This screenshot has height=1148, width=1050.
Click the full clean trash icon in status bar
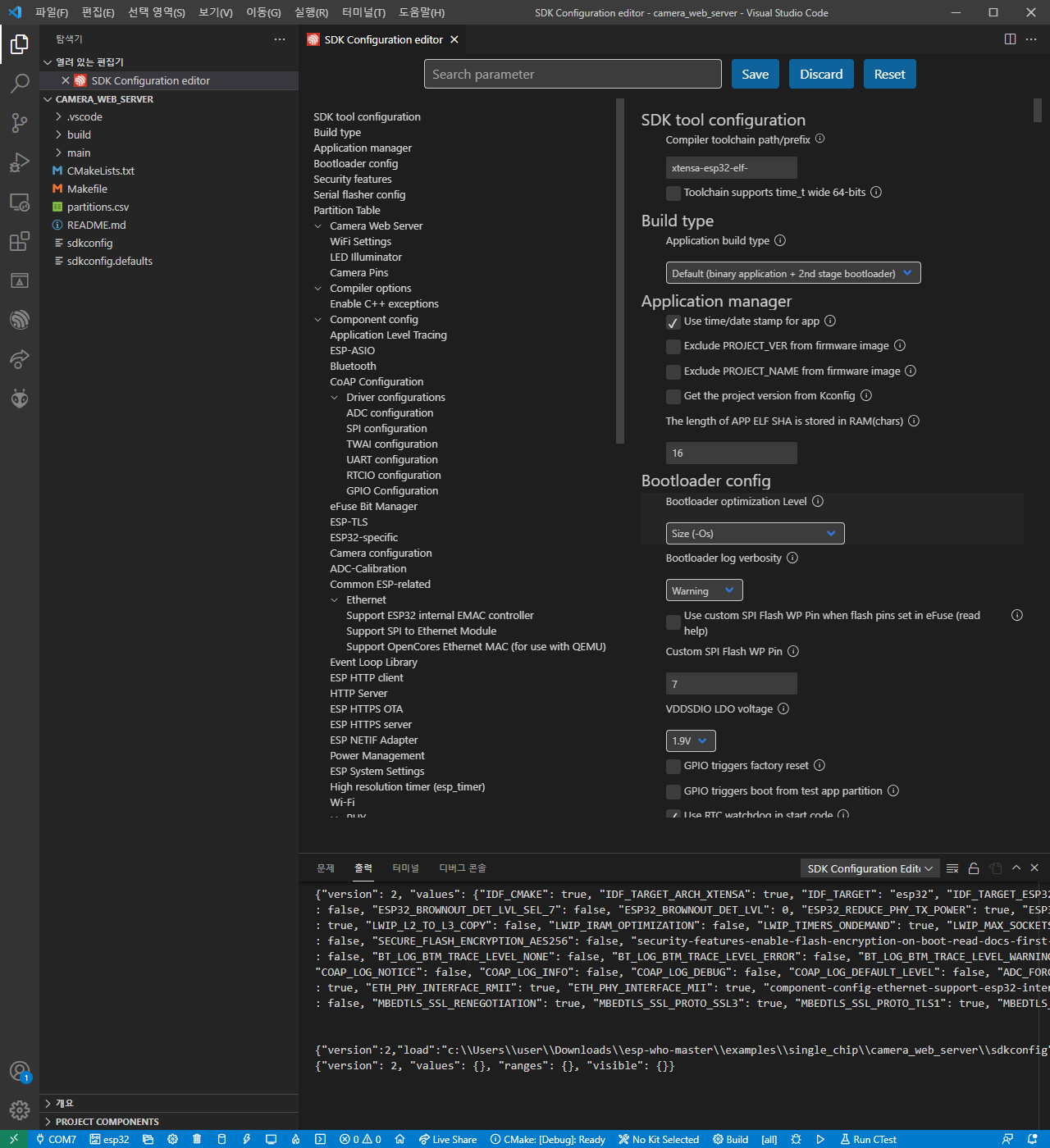[x=197, y=1139]
